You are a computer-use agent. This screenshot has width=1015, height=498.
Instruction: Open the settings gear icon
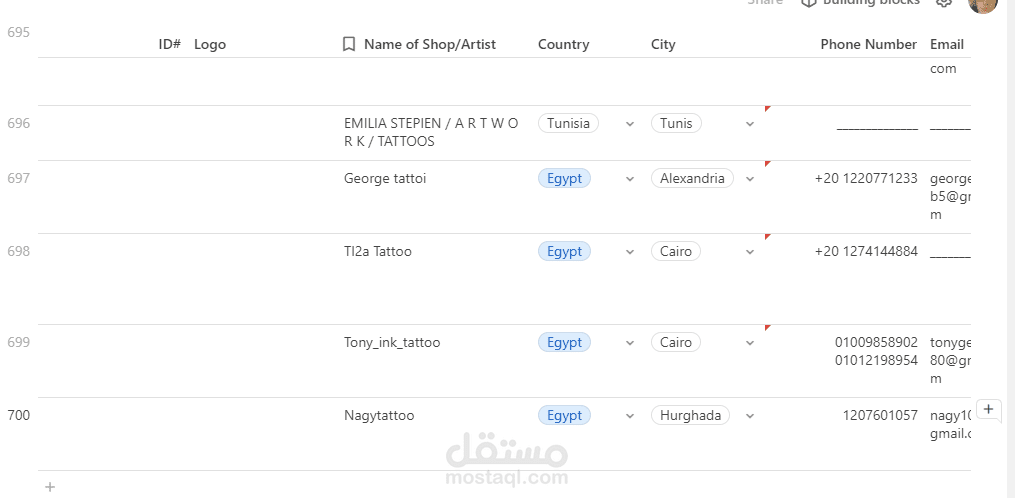pos(943,3)
